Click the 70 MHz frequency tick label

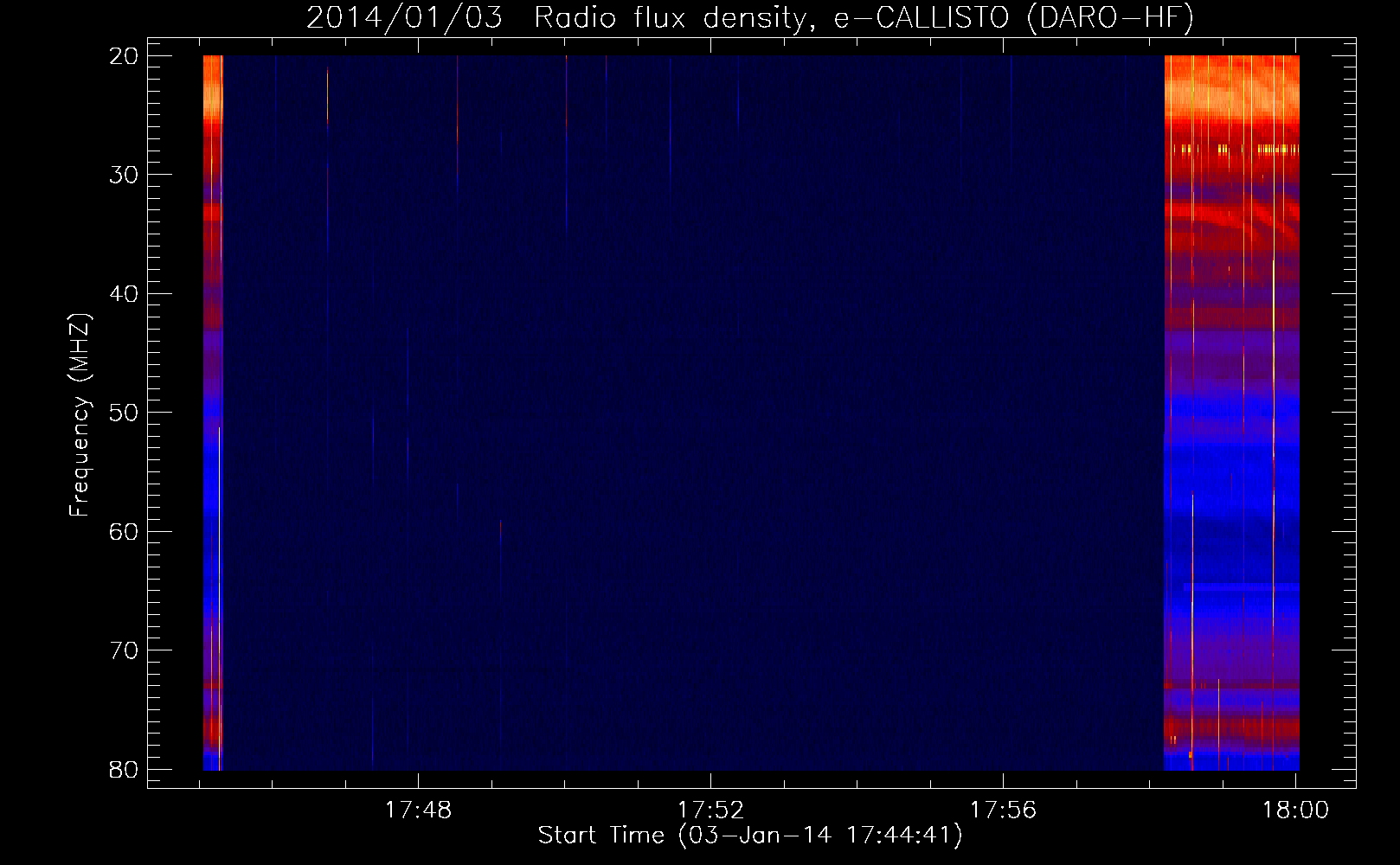(124, 650)
